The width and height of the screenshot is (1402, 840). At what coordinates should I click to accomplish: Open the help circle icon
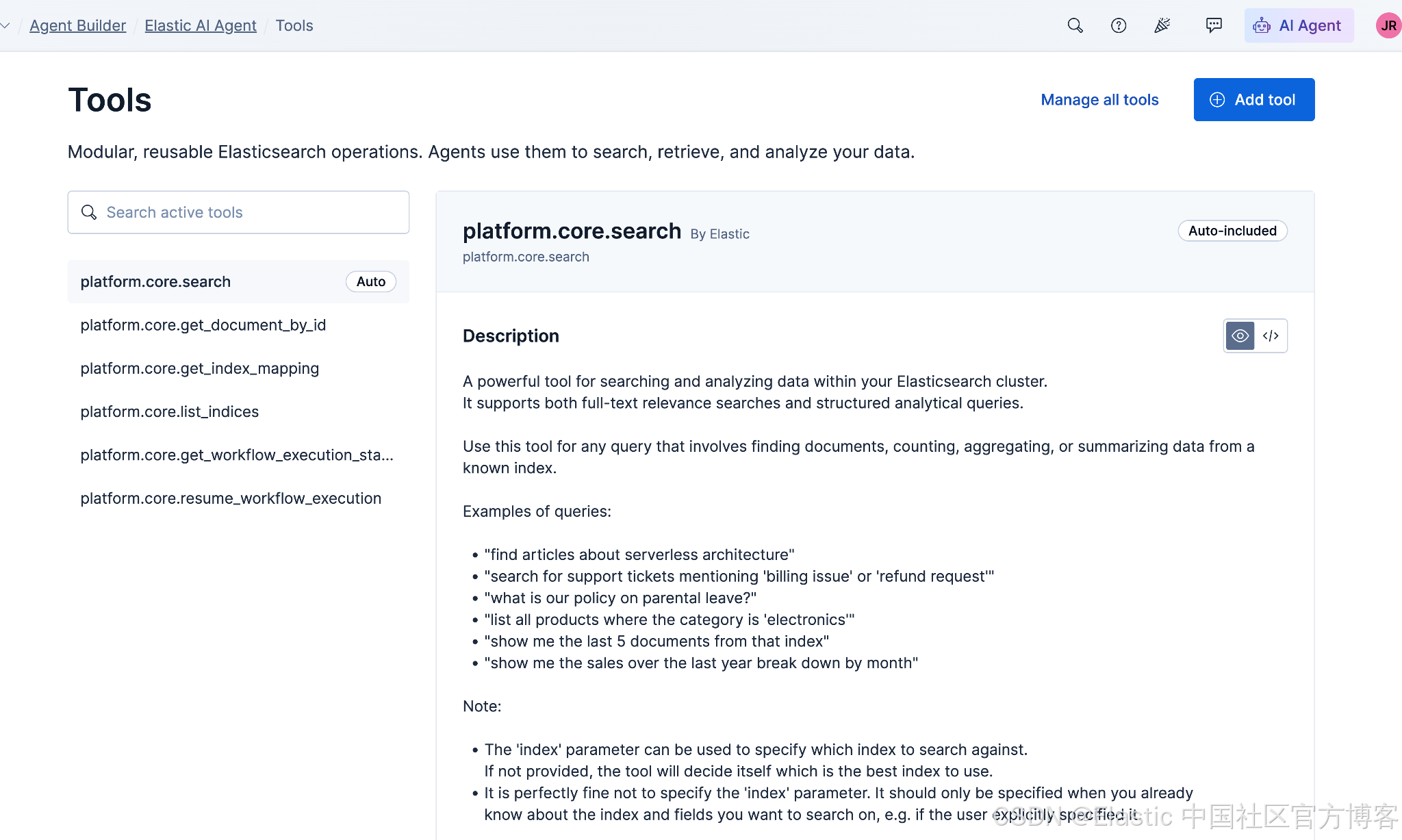click(x=1119, y=25)
